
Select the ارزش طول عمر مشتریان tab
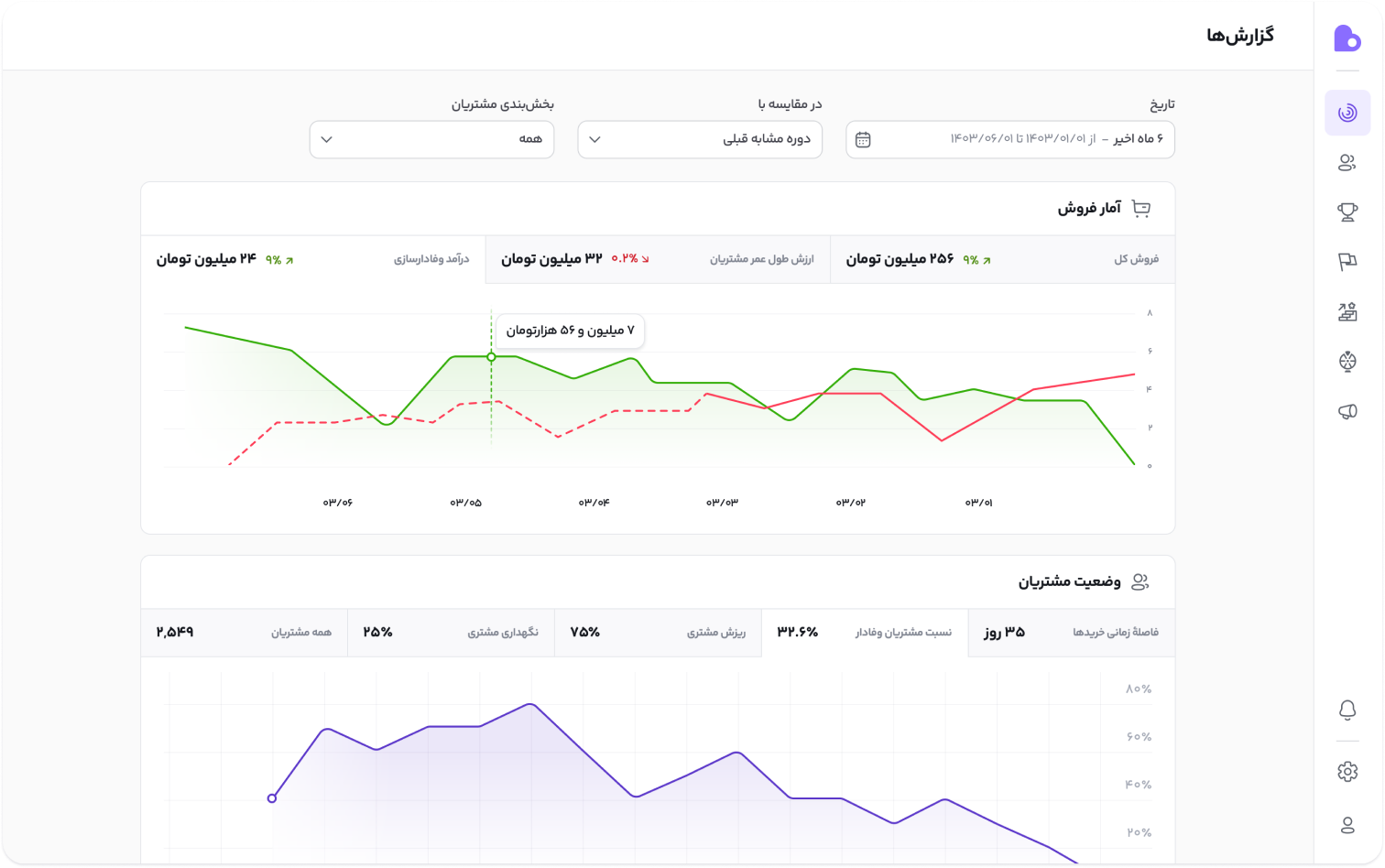coord(658,260)
